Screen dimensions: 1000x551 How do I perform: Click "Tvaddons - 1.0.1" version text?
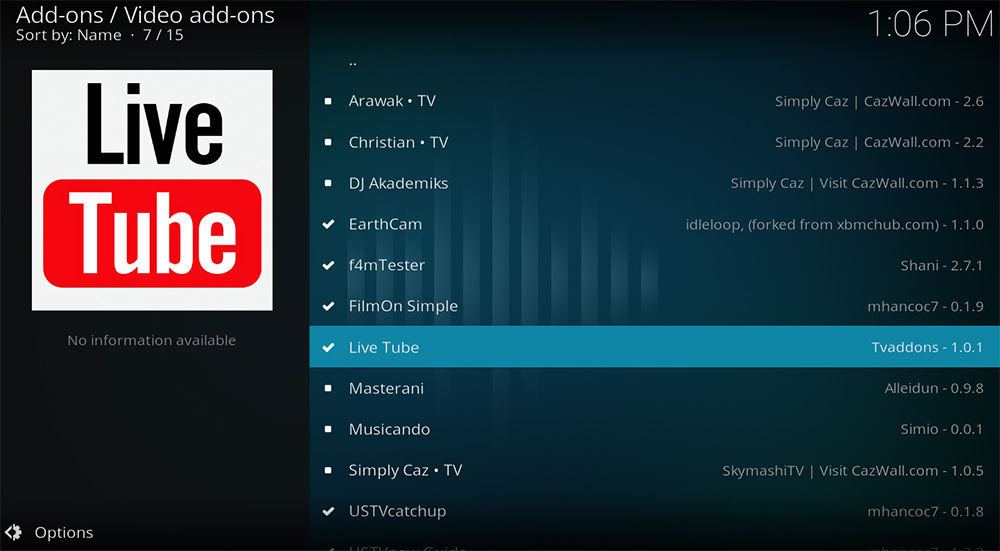[927, 347]
